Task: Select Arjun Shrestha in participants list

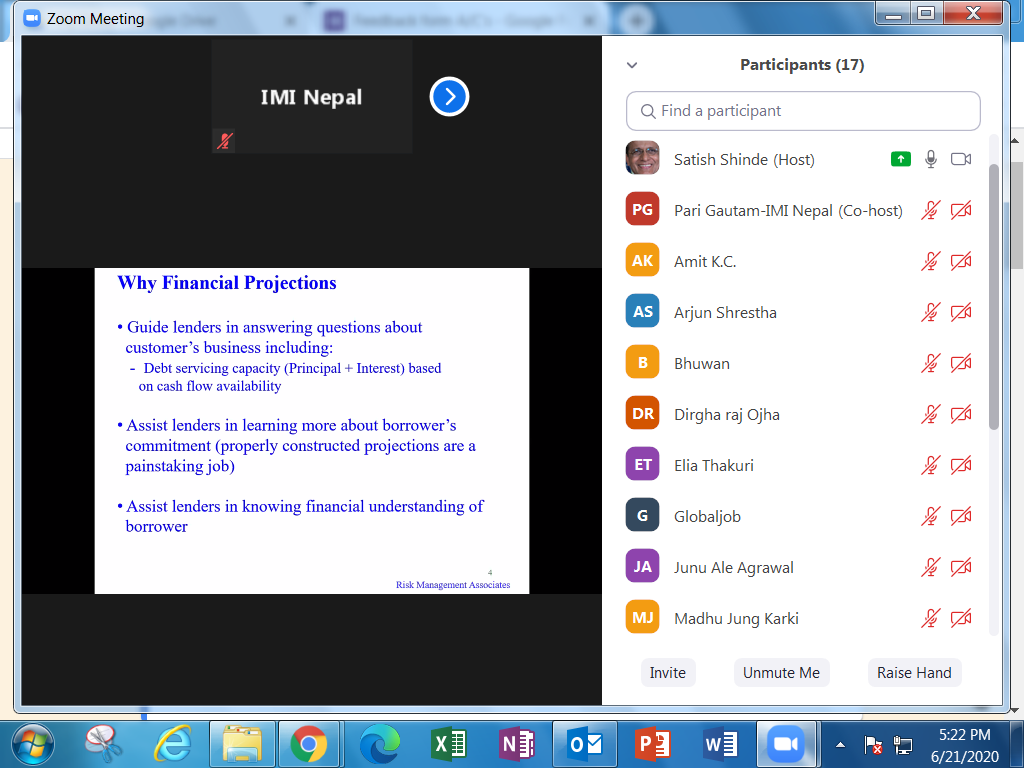Action: tap(725, 312)
